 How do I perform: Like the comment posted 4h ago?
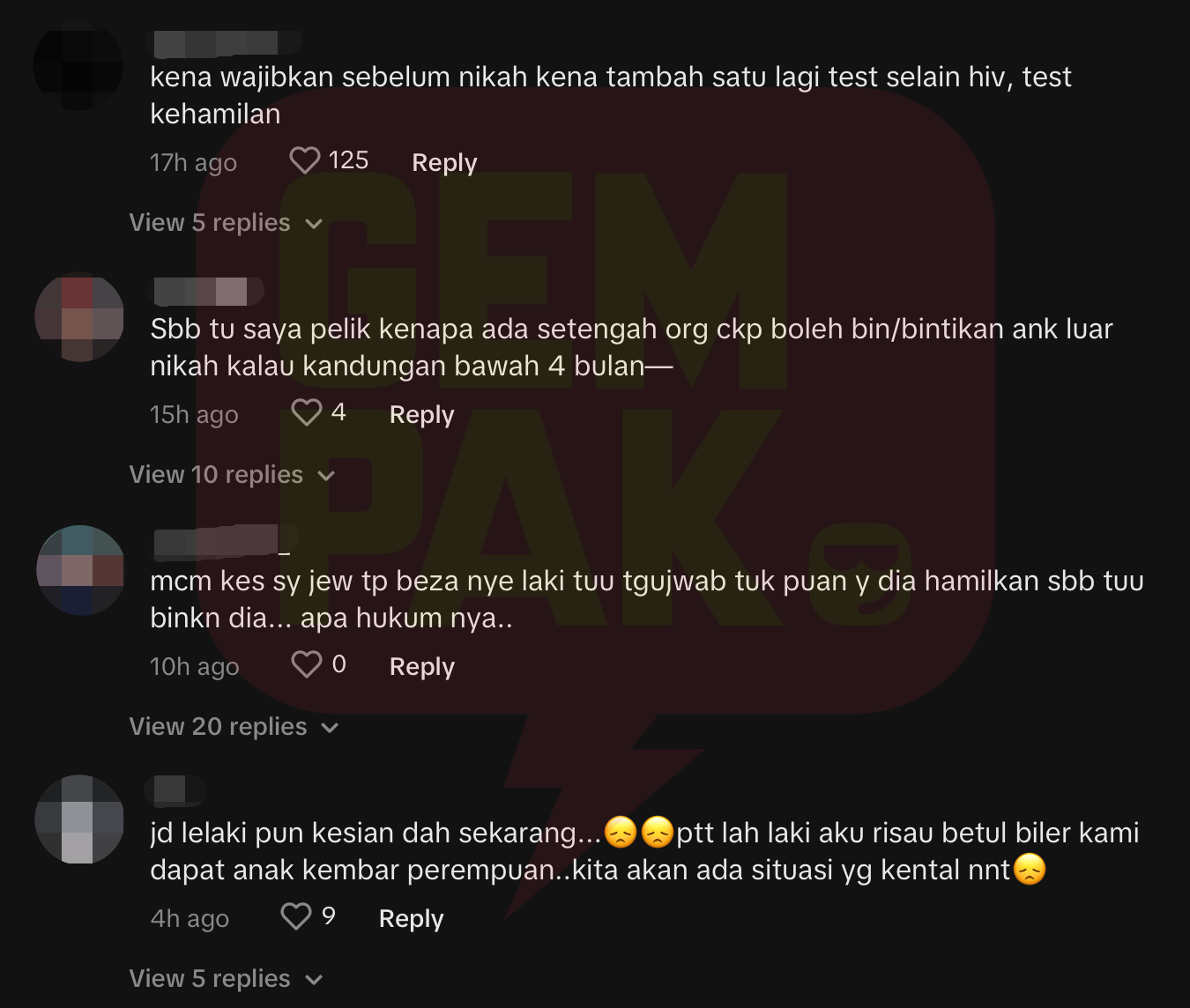(x=296, y=916)
